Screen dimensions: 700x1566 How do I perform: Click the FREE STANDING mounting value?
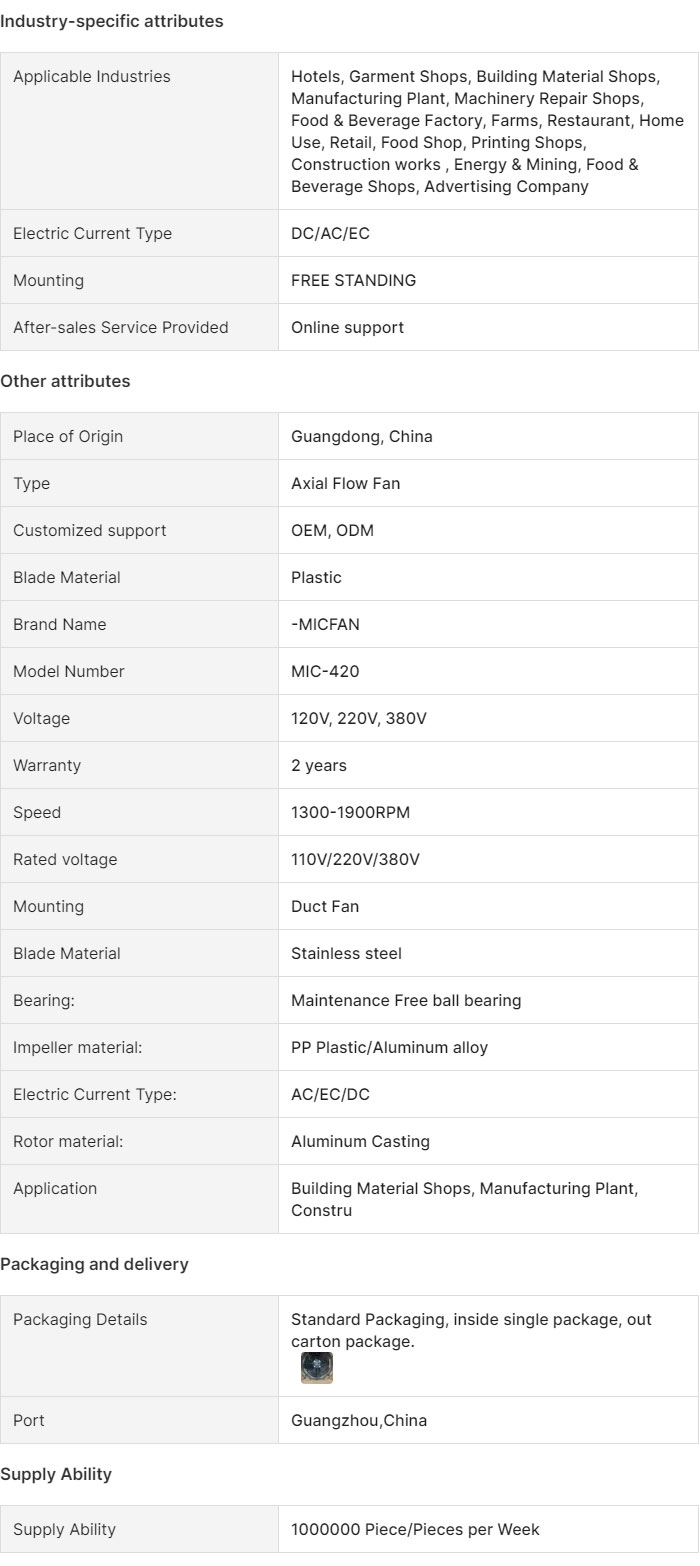tap(354, 280)
